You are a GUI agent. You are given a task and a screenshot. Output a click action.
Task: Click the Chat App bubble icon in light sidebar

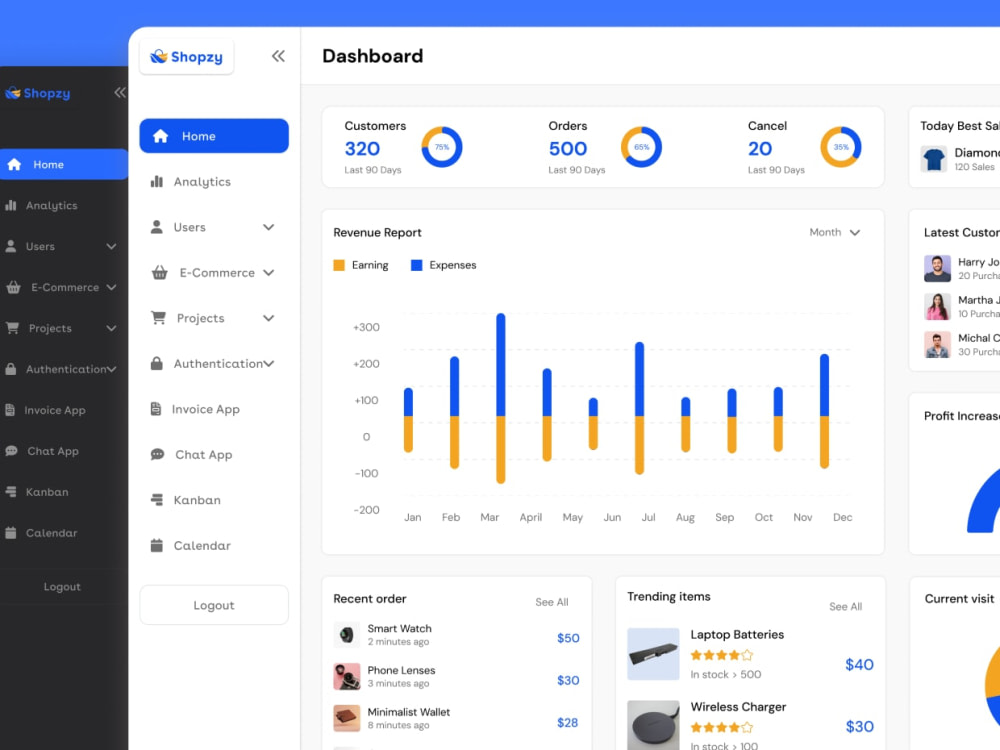point(158,455)
